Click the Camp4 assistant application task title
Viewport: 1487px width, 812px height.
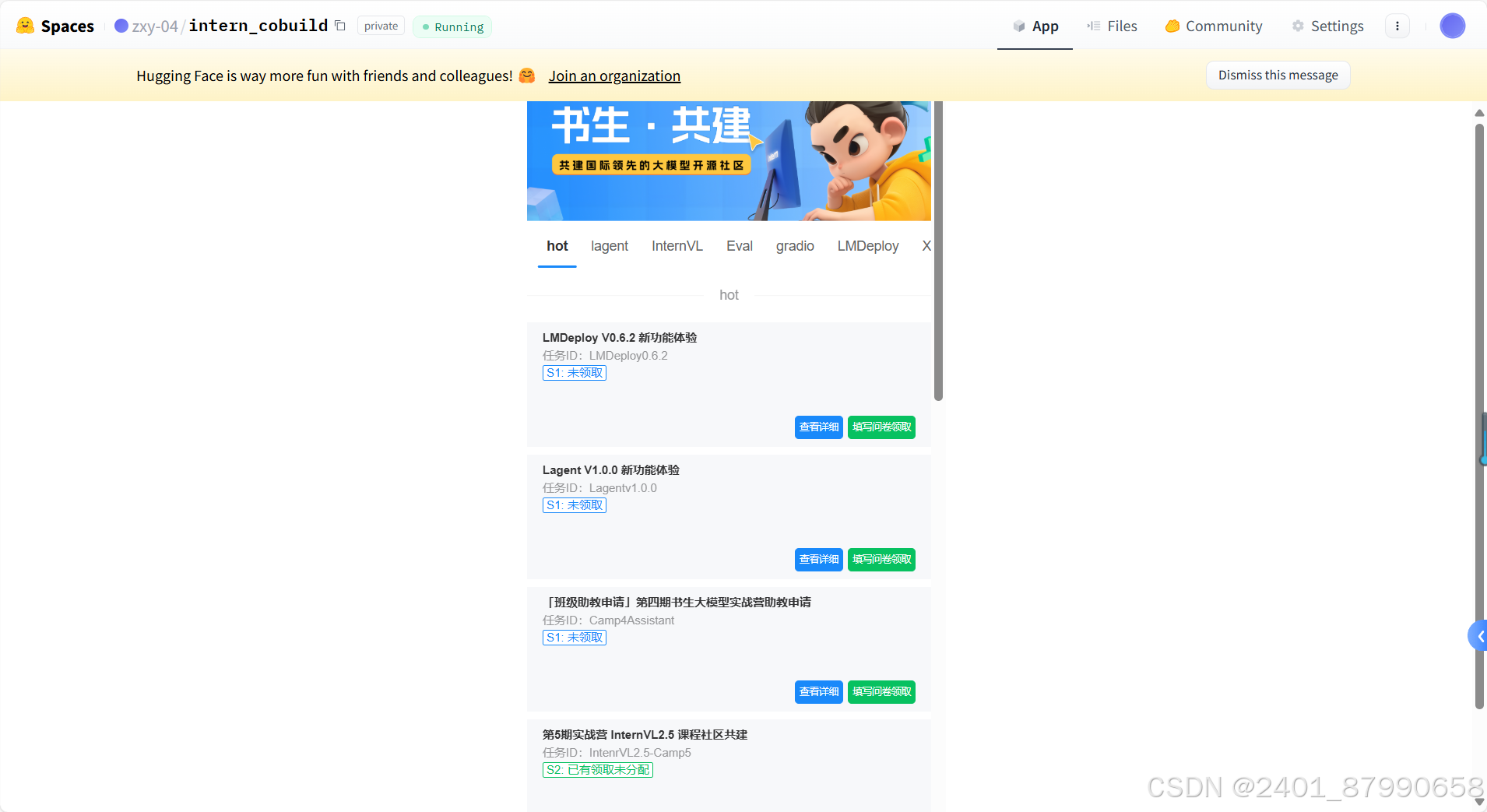677,602
